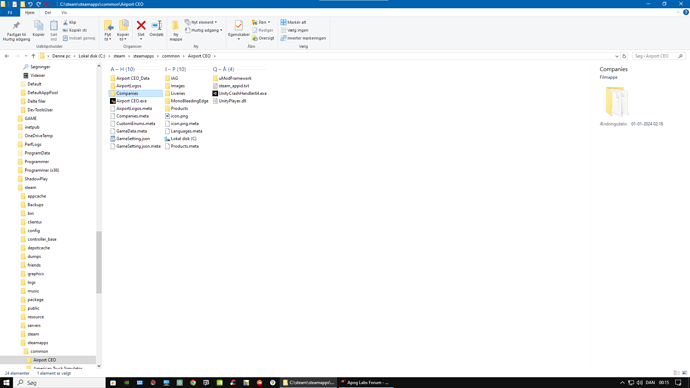
Task: Collapse the I – P (10) group header
Action: point(175,70)
